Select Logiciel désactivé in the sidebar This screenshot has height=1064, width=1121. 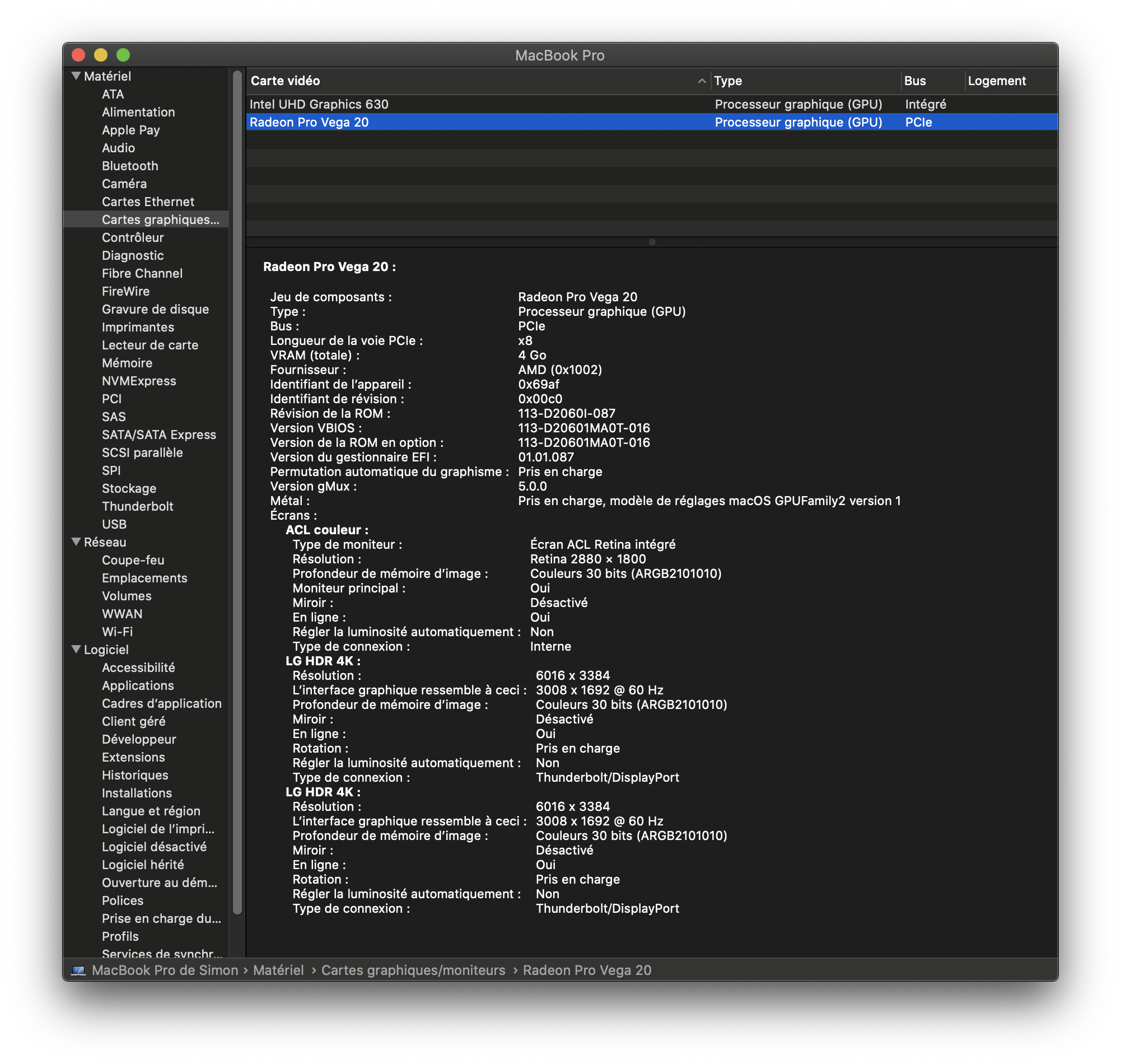[x=154, y=847]
